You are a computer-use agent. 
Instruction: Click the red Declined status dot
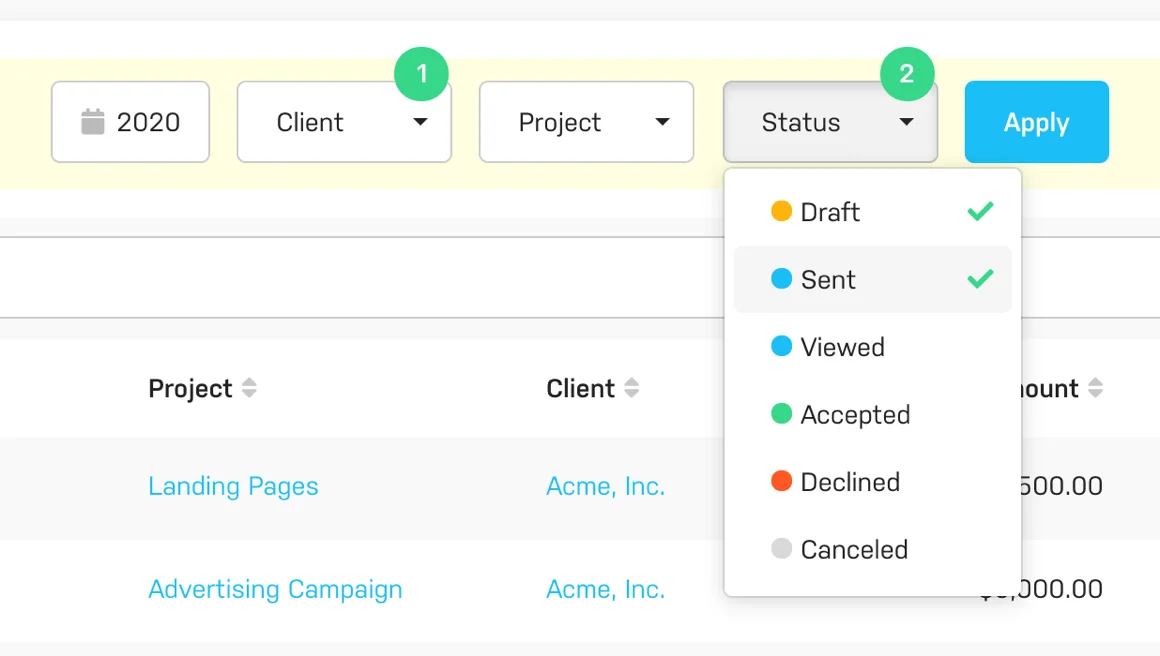tap(782, 481)
